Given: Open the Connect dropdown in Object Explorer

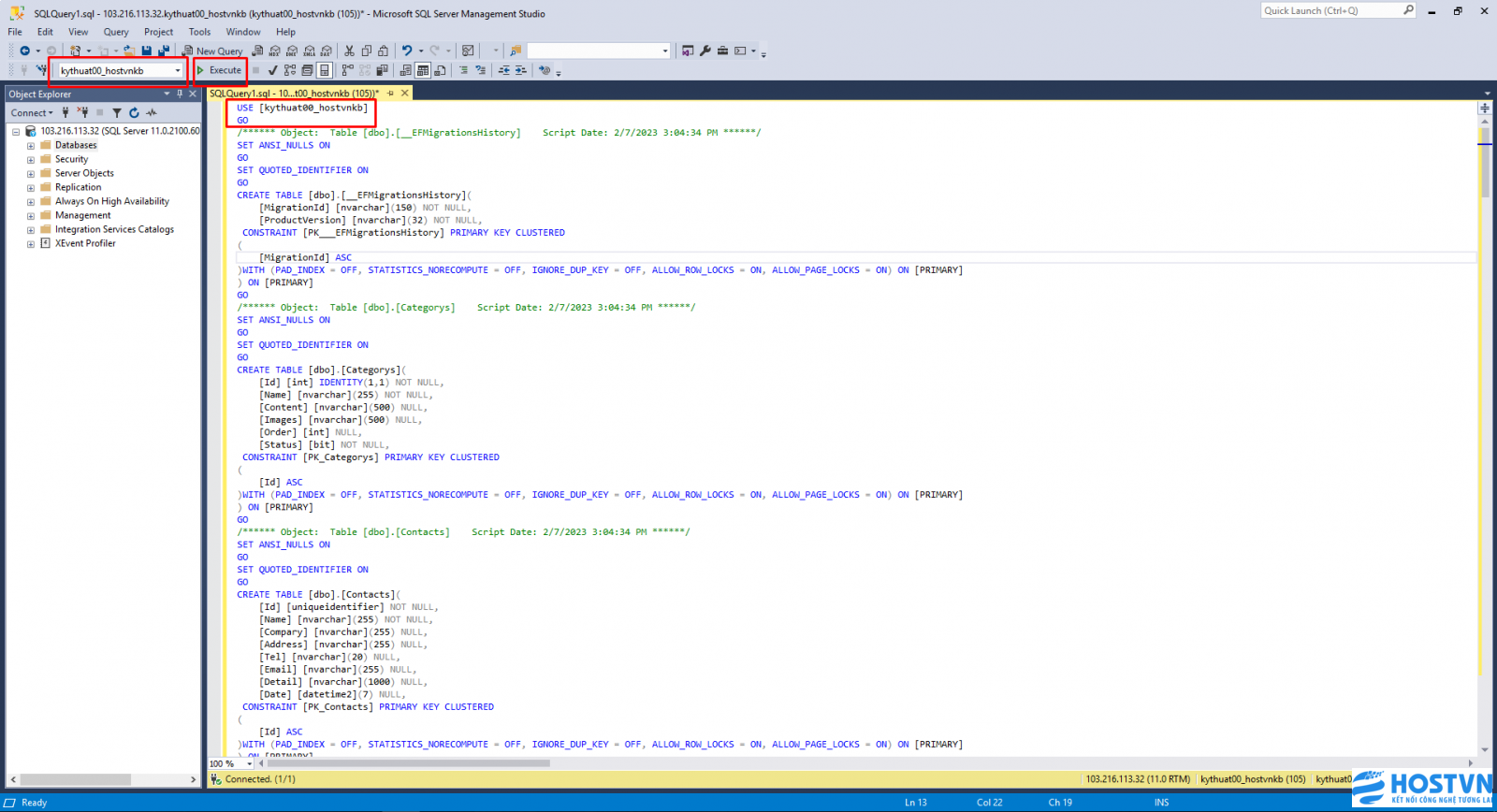Looking at the screenshot, I should (32, 113).
